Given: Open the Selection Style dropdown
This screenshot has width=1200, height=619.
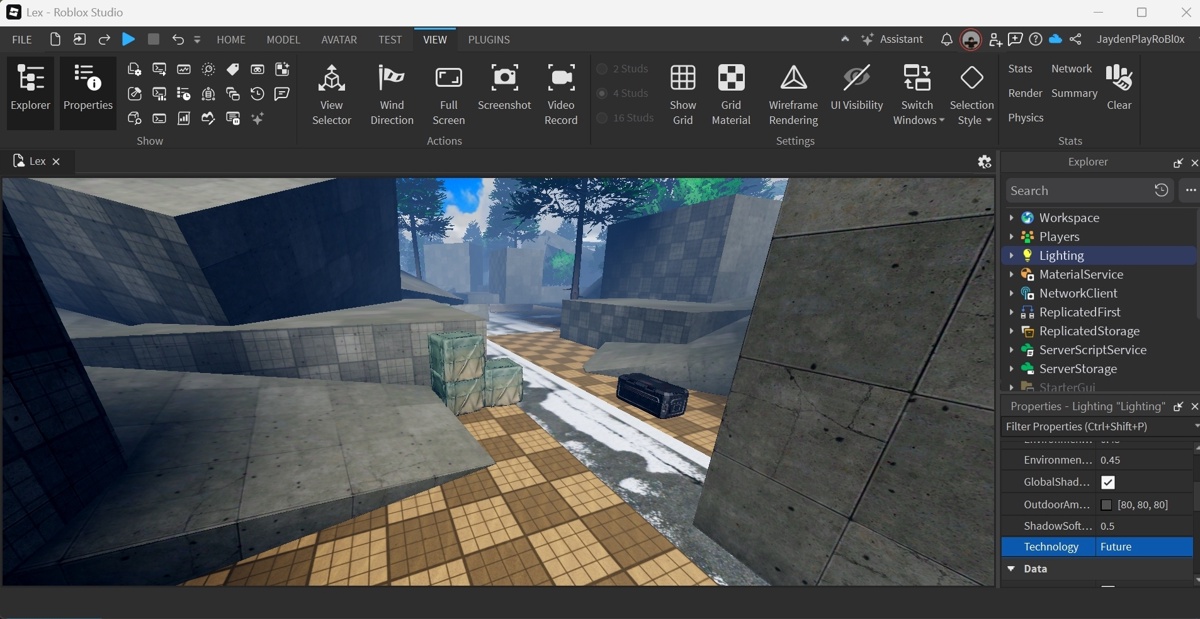Looking at the screenshot, I should pos(972,95).
